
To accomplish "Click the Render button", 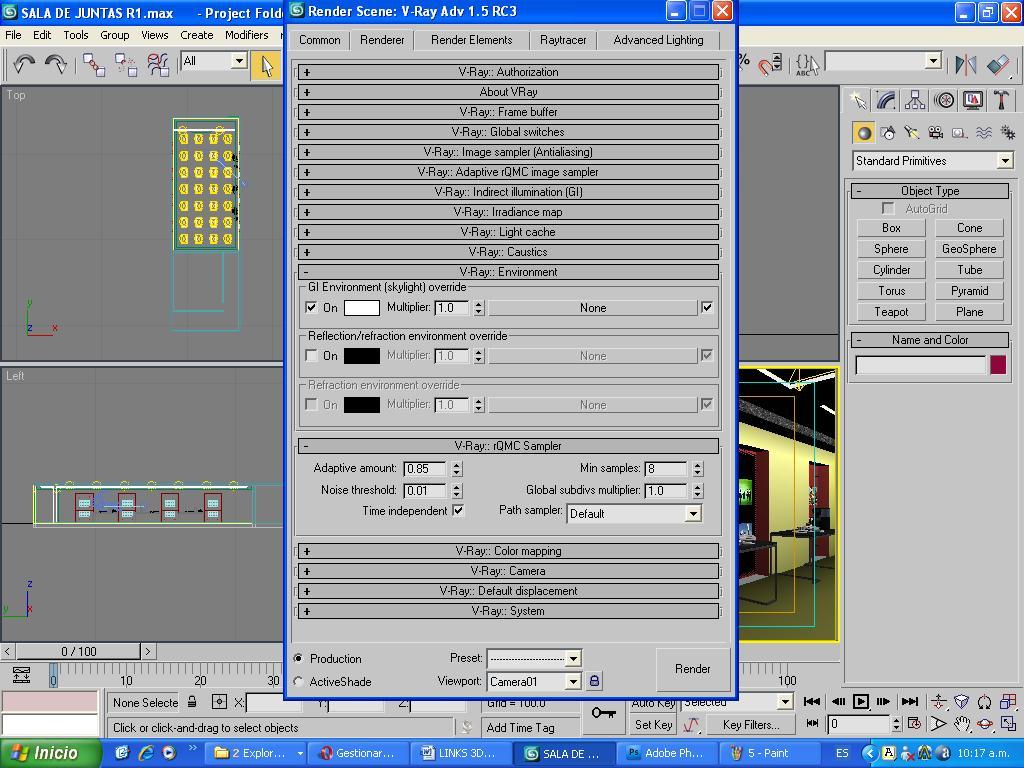I will tap(692, 669).
